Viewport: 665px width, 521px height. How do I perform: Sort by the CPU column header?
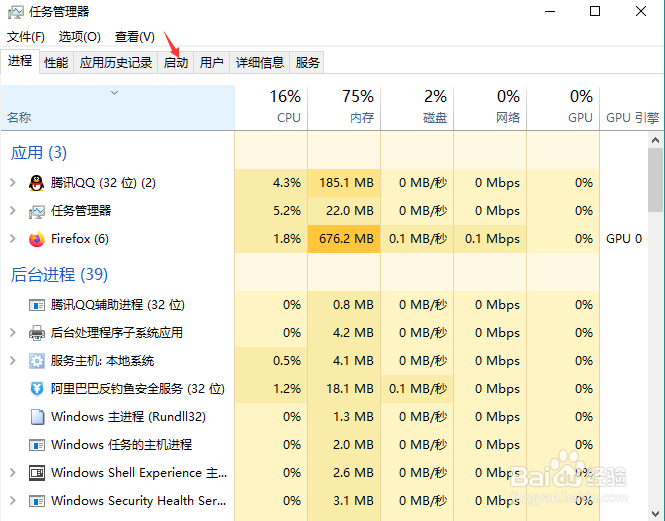[x=271, y=107]
